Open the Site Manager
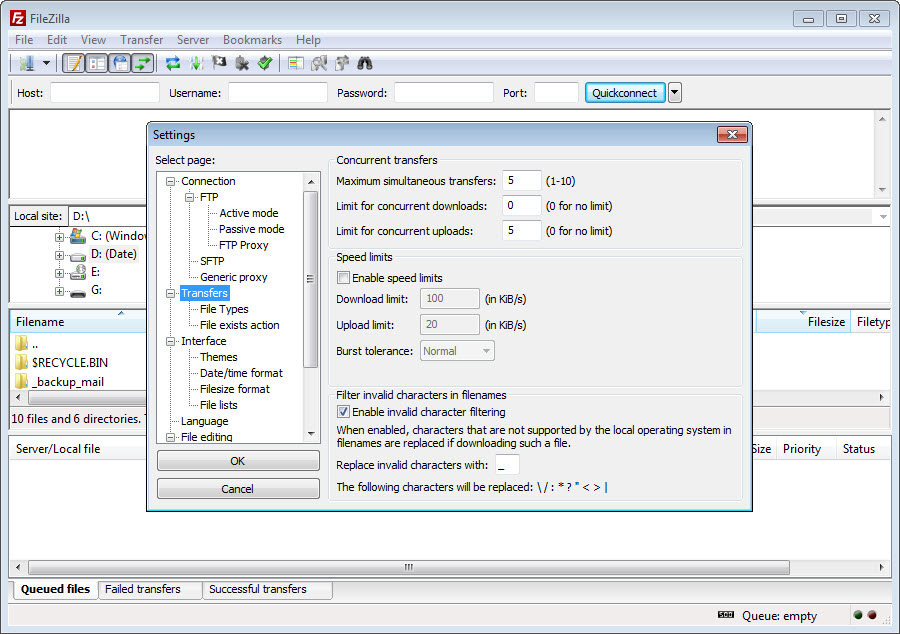Image resolution: width=900 pixels, height=634 pixels. point(26,63)
